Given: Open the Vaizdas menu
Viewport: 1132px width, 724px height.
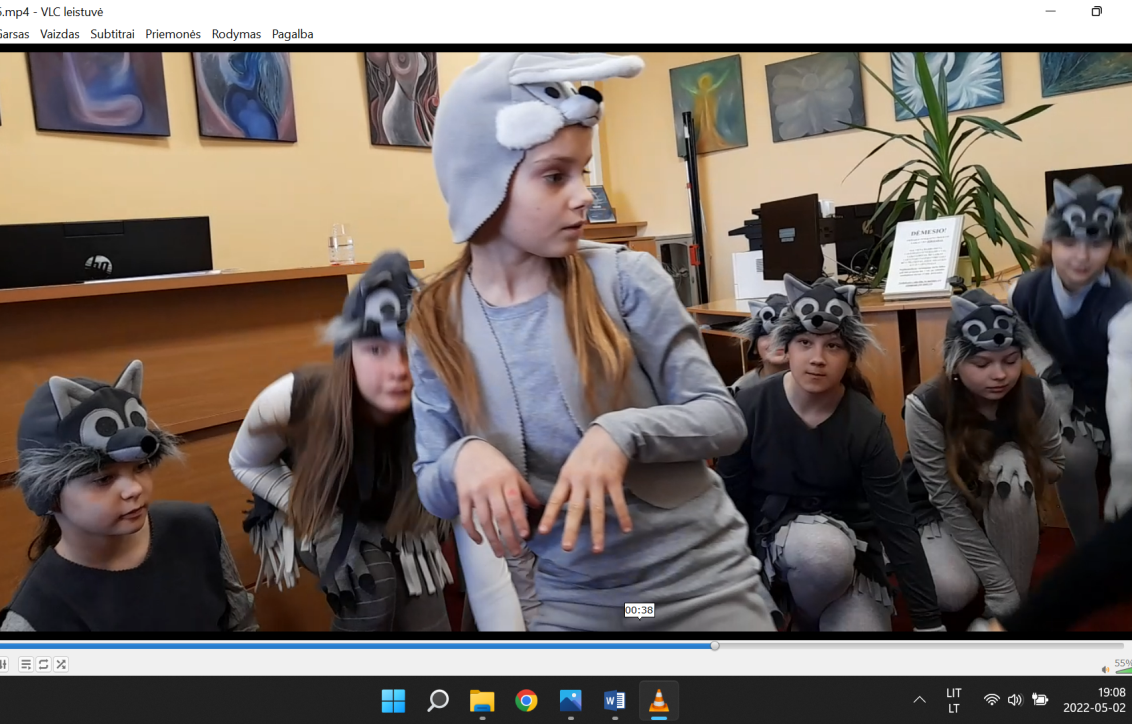Looking at the screenshot, I should [x=60, y=34].
